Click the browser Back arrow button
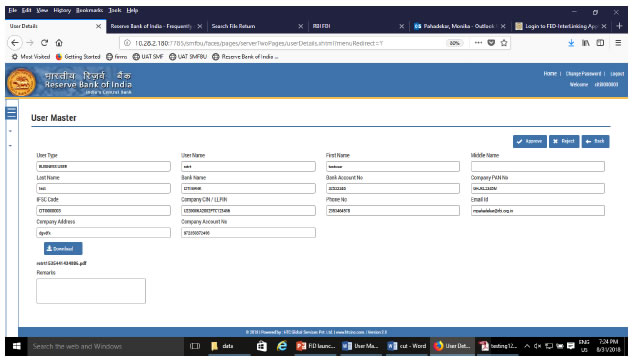This screenshot has width=633, height=361. [x=15, y=43]
